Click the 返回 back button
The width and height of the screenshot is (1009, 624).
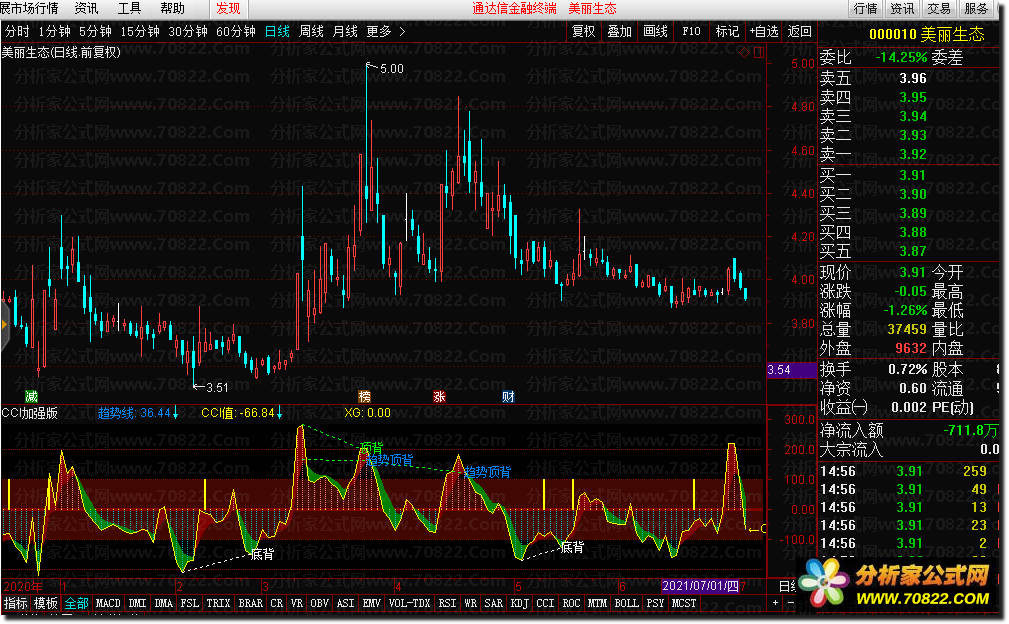(x=800, y=31)
